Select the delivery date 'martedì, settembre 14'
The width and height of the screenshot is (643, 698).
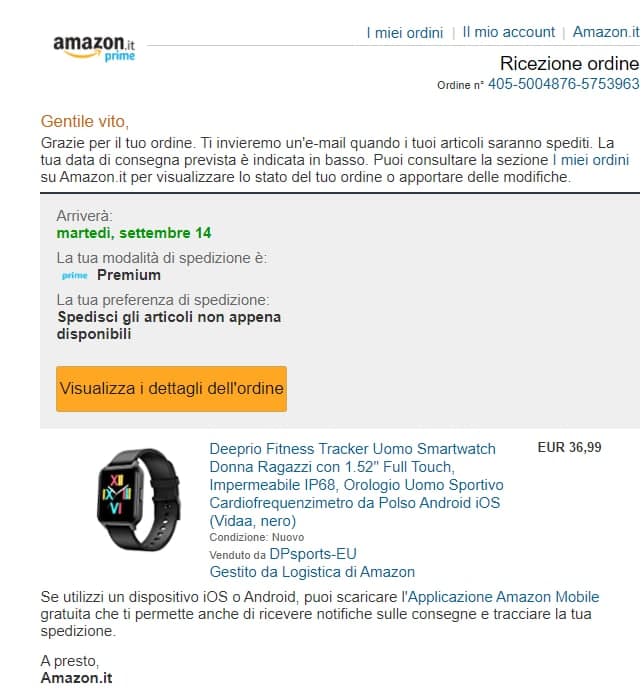click(134, 233)
